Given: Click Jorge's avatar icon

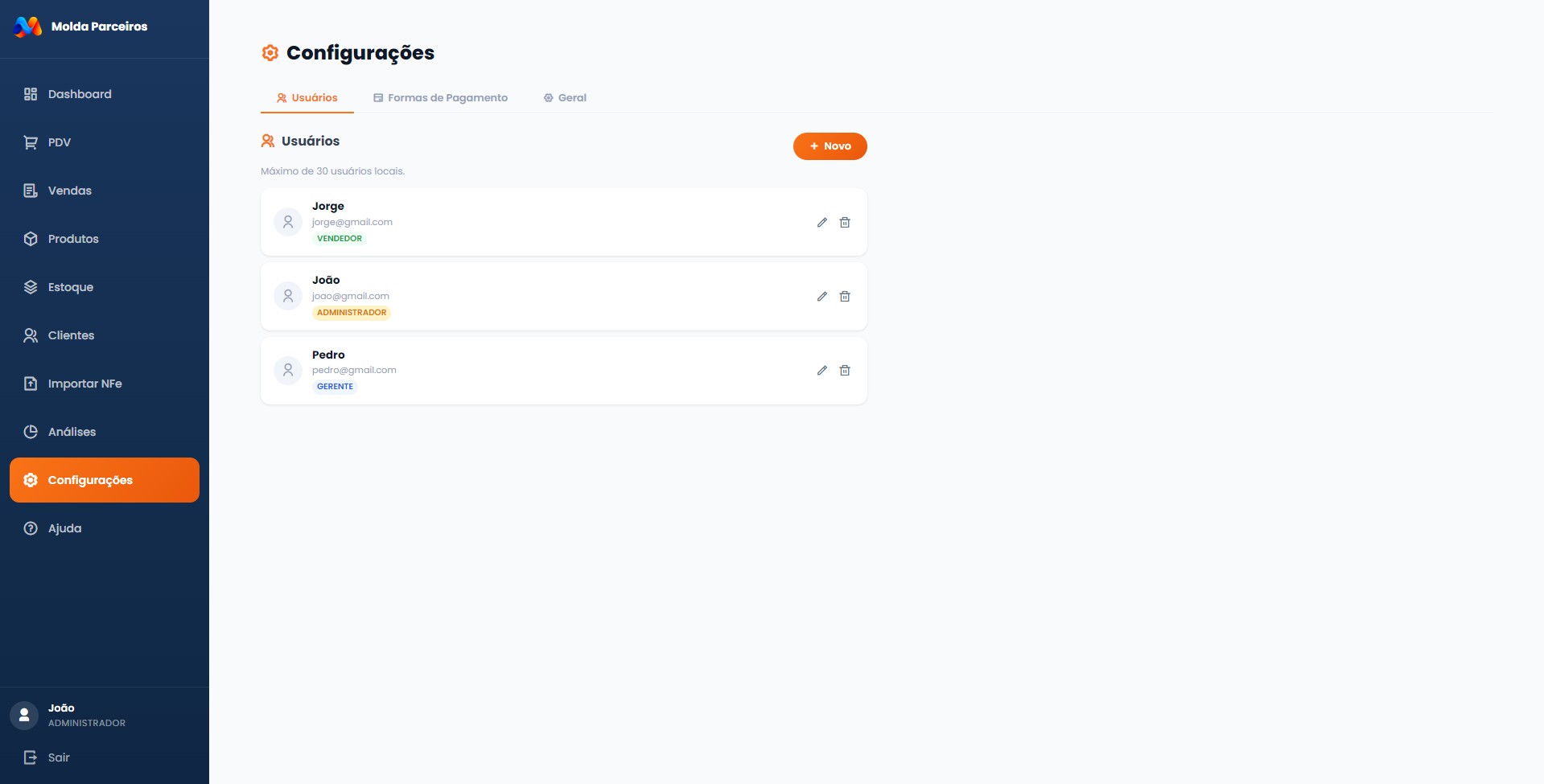Looking at the screenshot, I should [288, 222].
